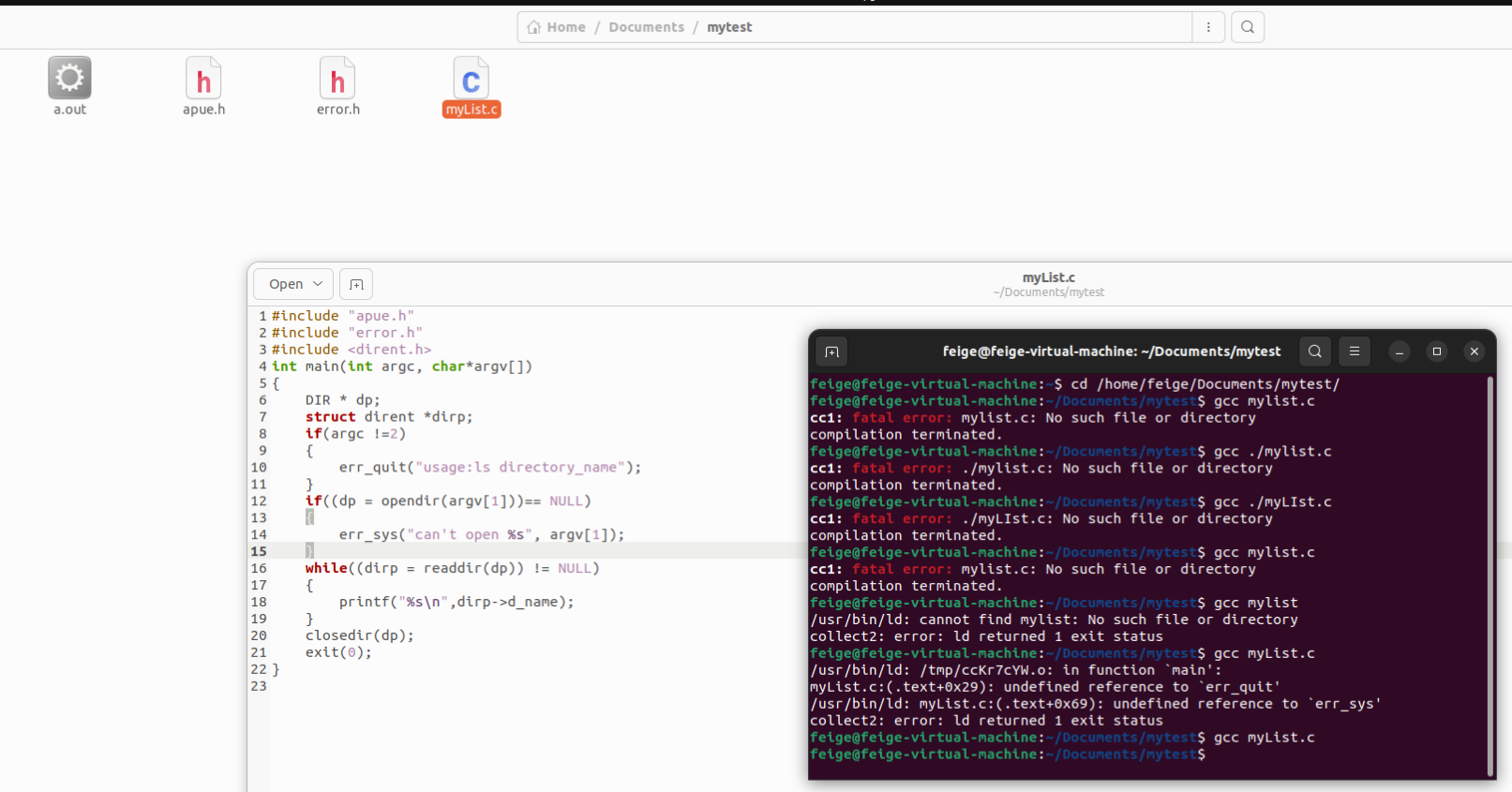Open a new tab in the terminal
Image resolution: width=1512 pixels, height=792 pixels.
click(831, 352)
